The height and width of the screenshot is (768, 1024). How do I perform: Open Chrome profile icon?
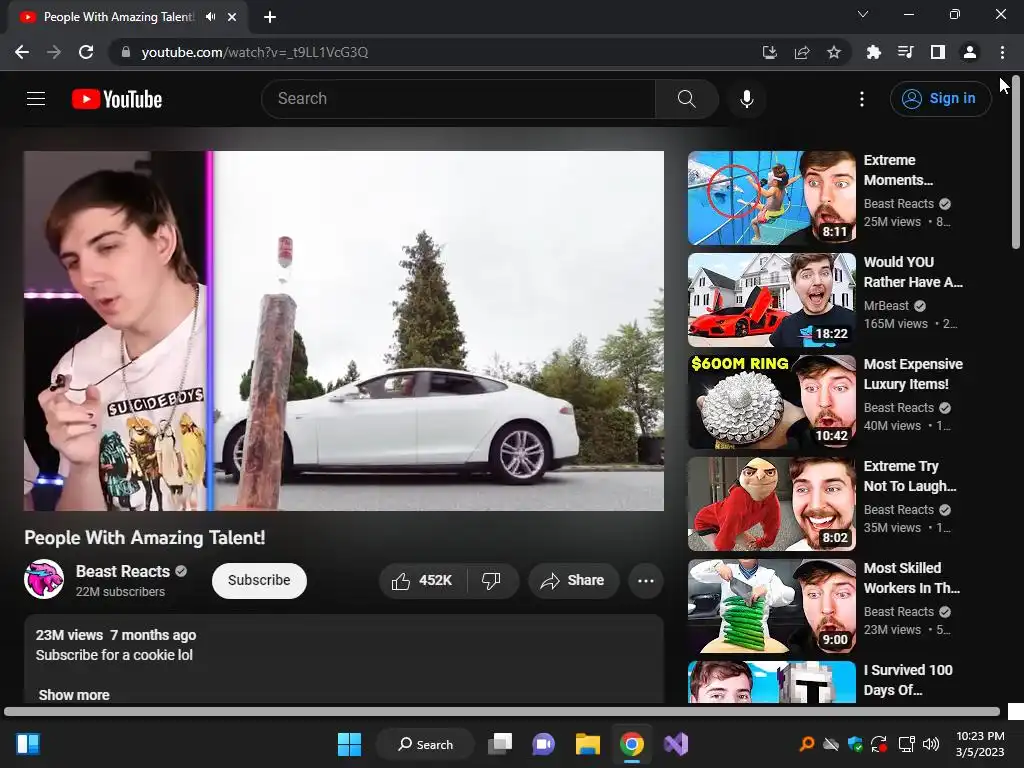point(970,52)
